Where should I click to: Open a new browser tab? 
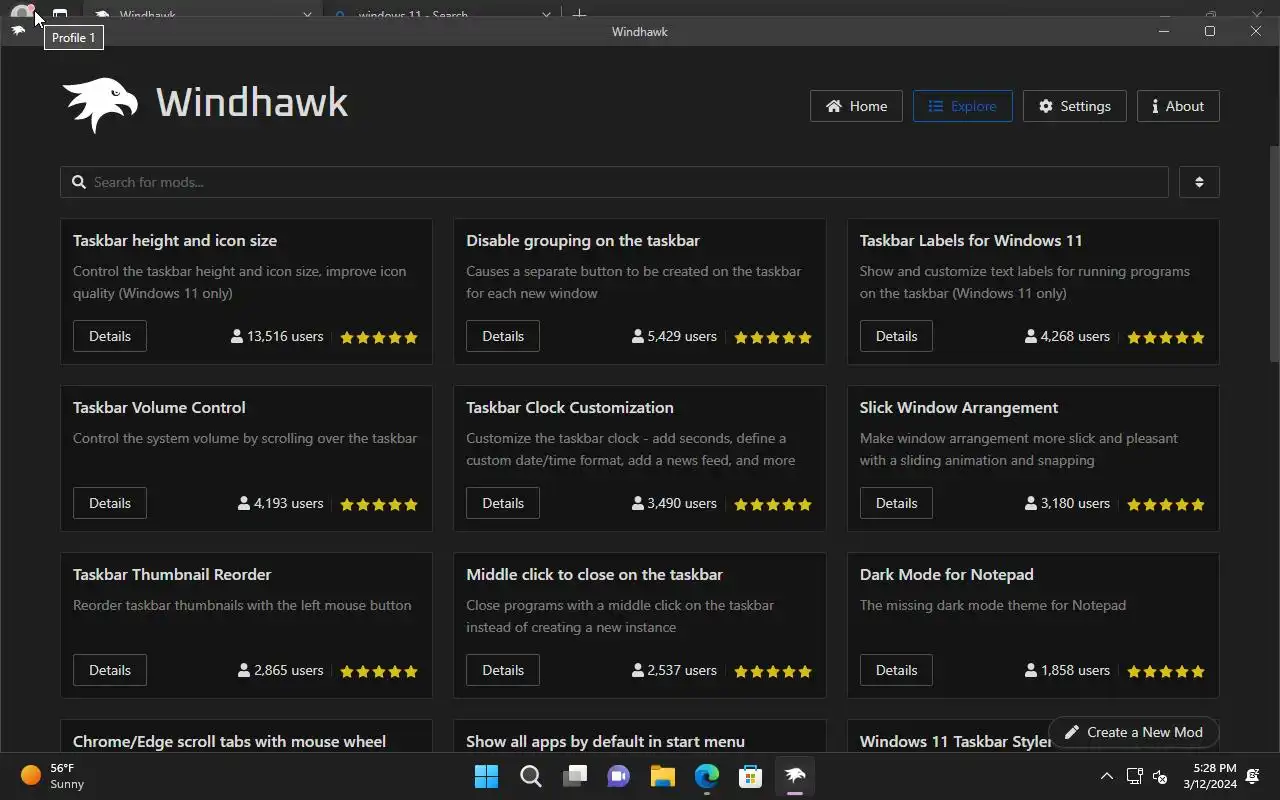point(579,13)
